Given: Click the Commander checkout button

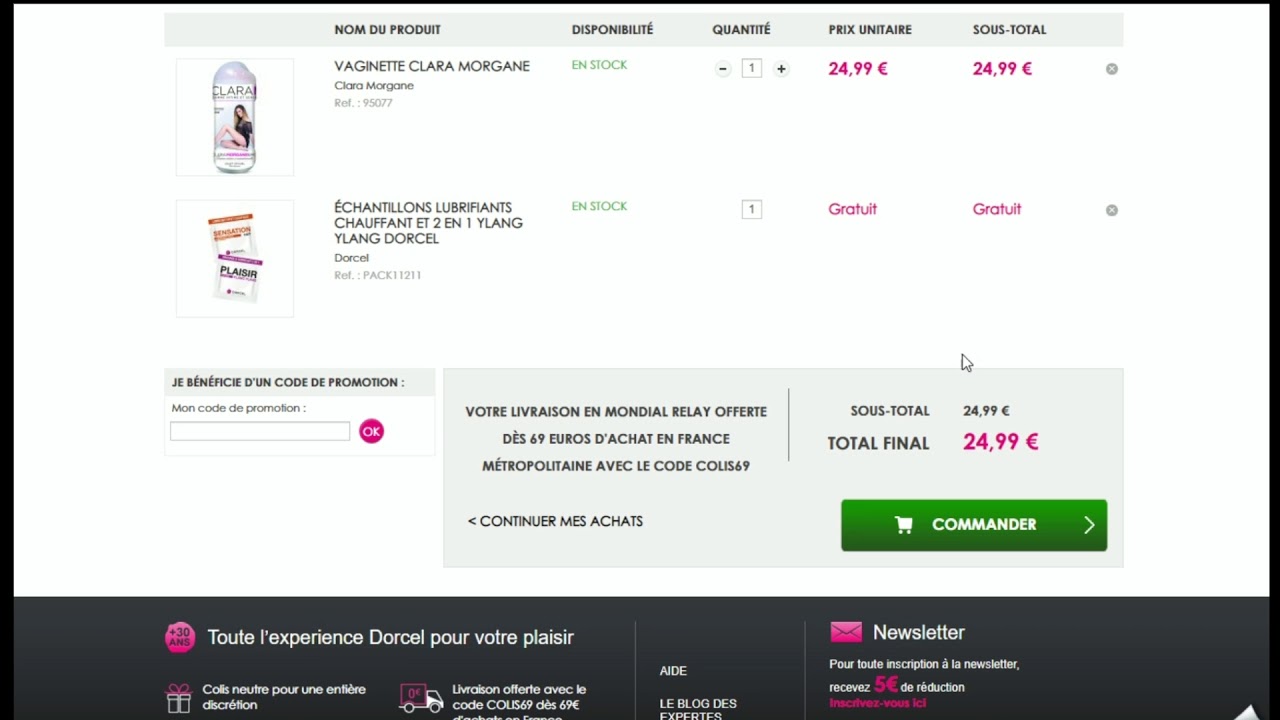Looking at the screenshot, I should [973, 525].
